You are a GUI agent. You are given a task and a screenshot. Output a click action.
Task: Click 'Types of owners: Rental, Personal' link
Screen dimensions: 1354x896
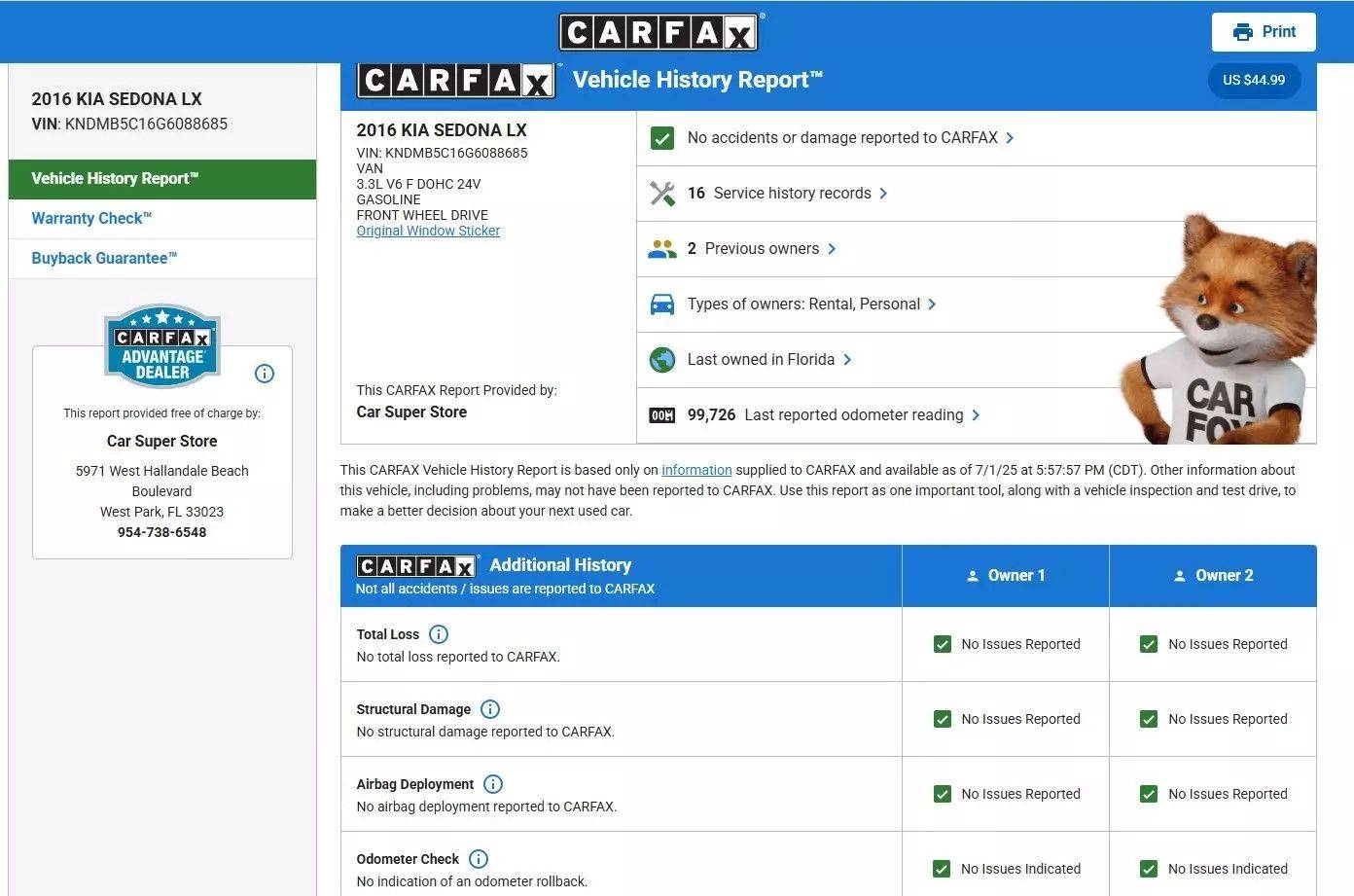tap(803, 305)
